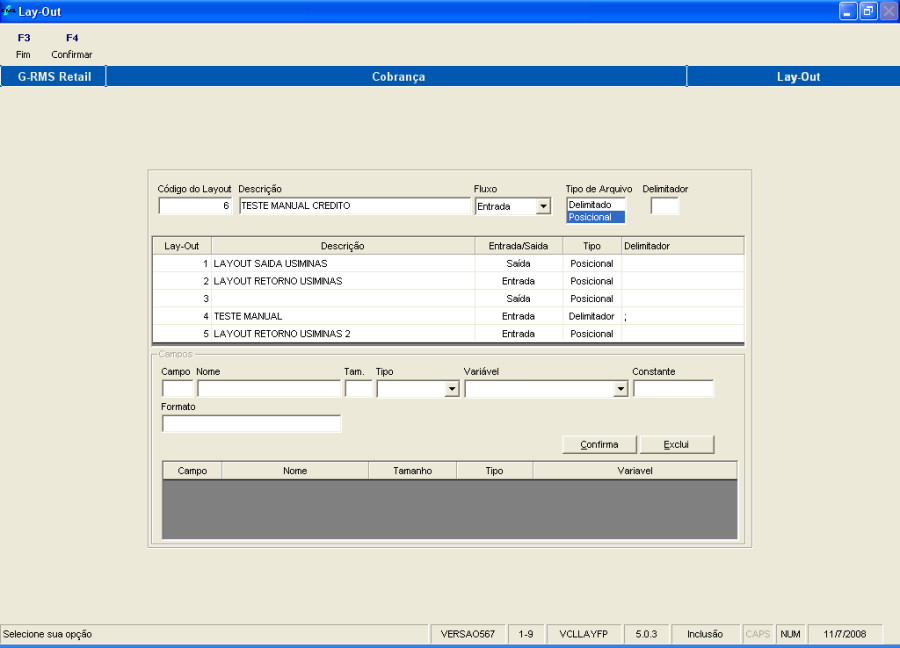Choose Posicional in Tipo de Arquivo list
900x648 pixels.
pos(595,217)
